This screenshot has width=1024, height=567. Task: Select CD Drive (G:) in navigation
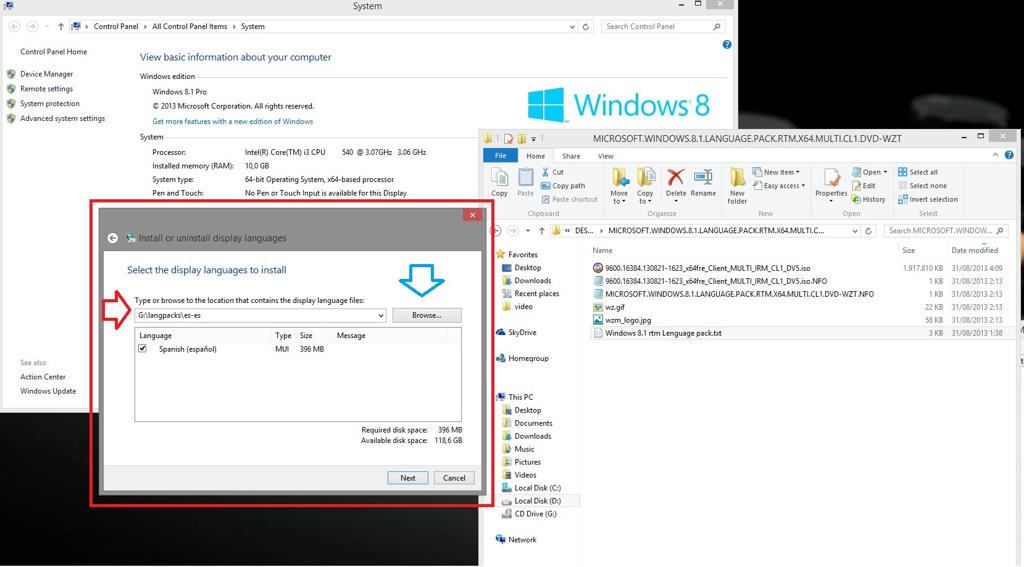pos(535,514)
